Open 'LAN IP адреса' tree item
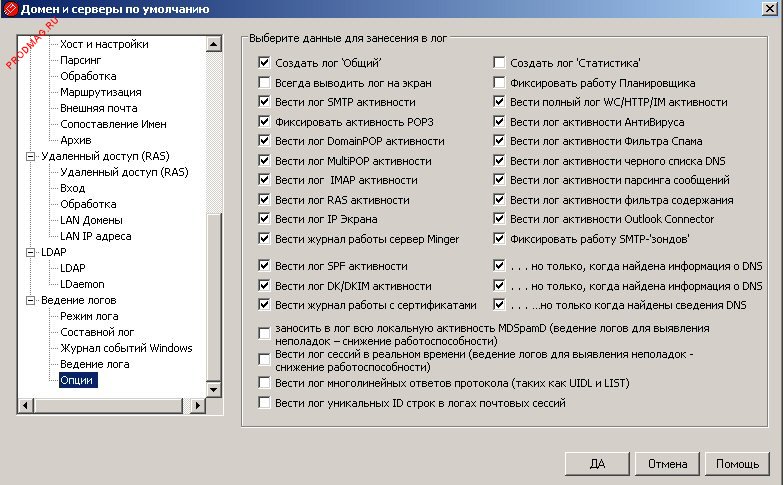Image resolution: width=784 pixels, height=485 pixels. point(95,236)
